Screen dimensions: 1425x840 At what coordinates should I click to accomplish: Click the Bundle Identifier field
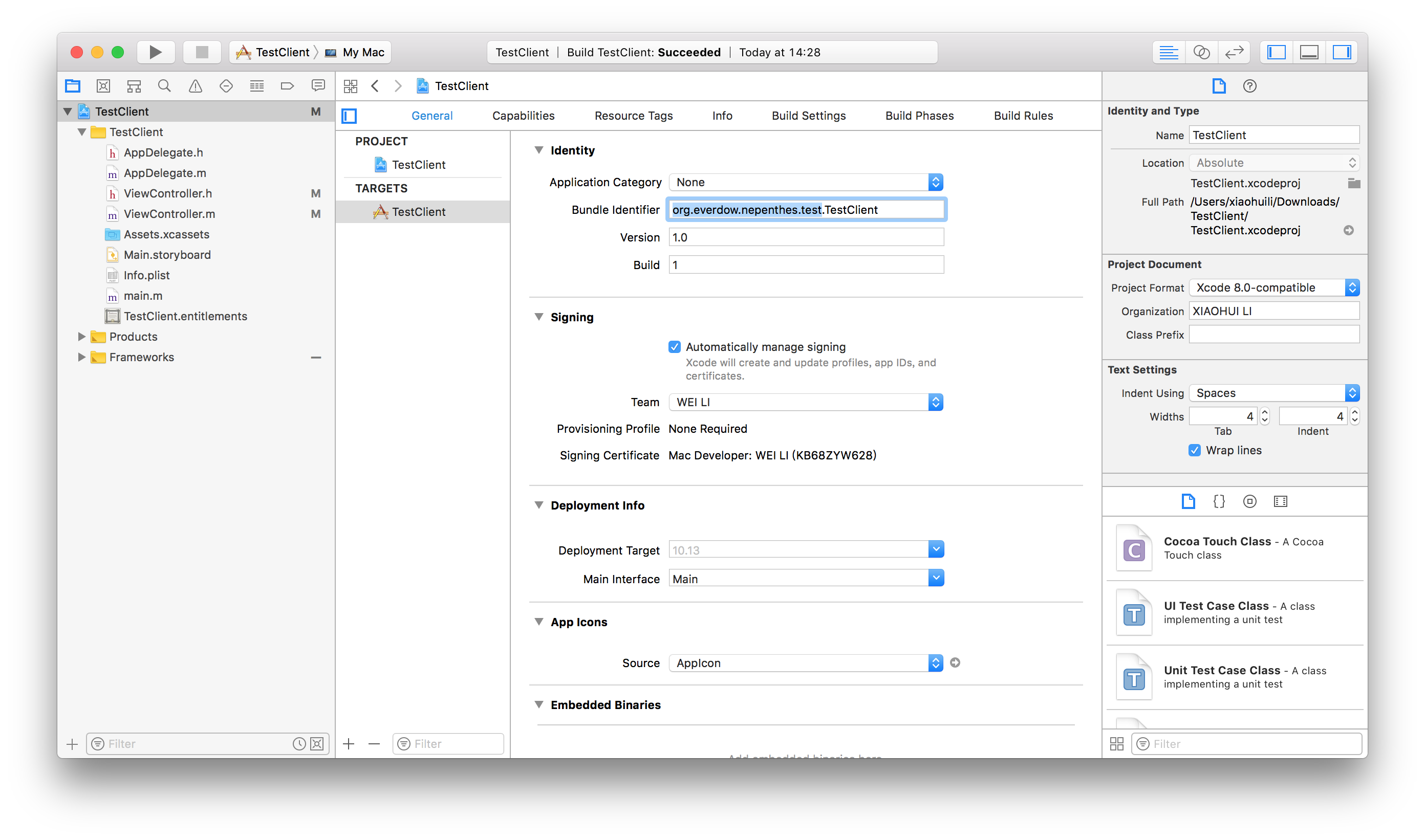(806, 209)
